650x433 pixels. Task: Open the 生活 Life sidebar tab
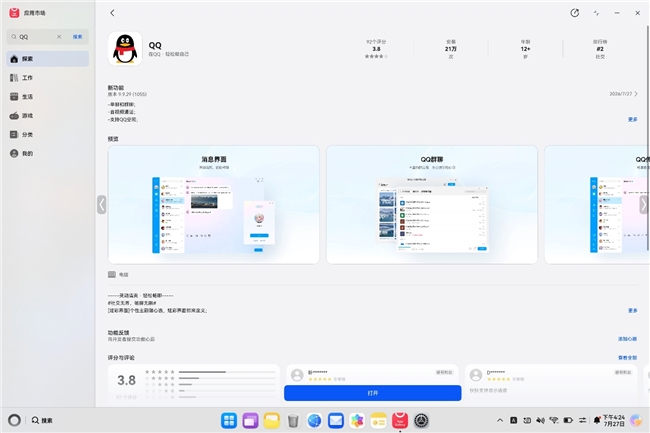[x=48, y=97]
